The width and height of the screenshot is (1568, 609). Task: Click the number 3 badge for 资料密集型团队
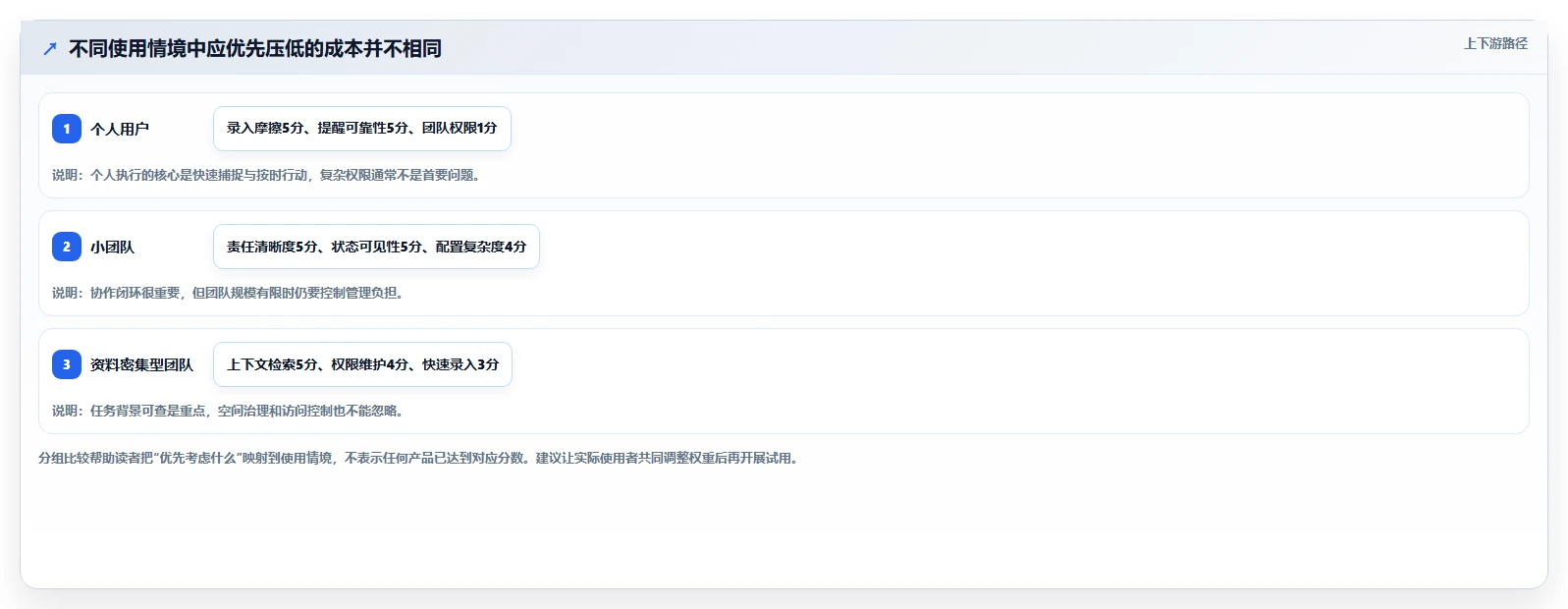(x=67, y=364)
